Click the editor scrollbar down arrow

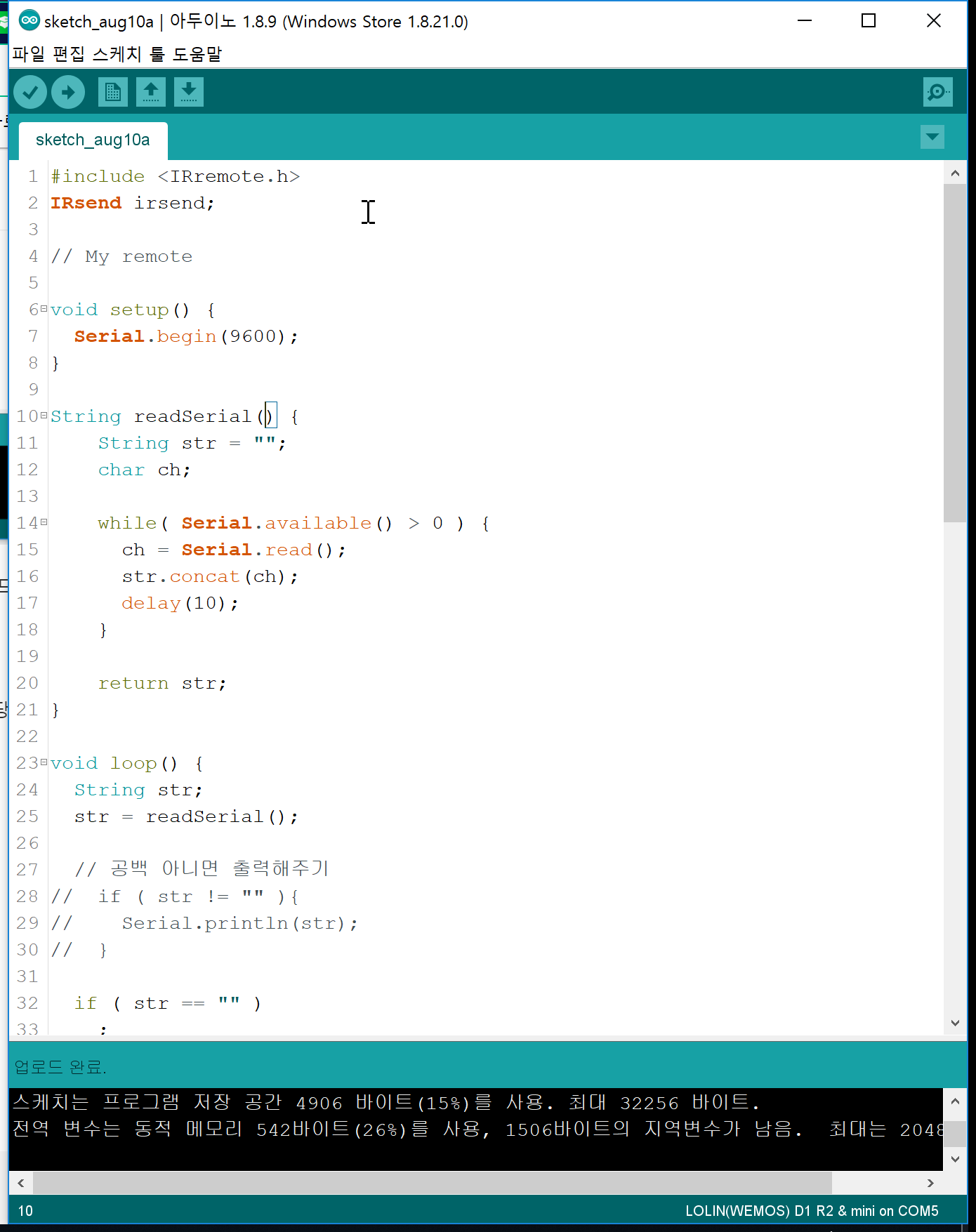955,1023
